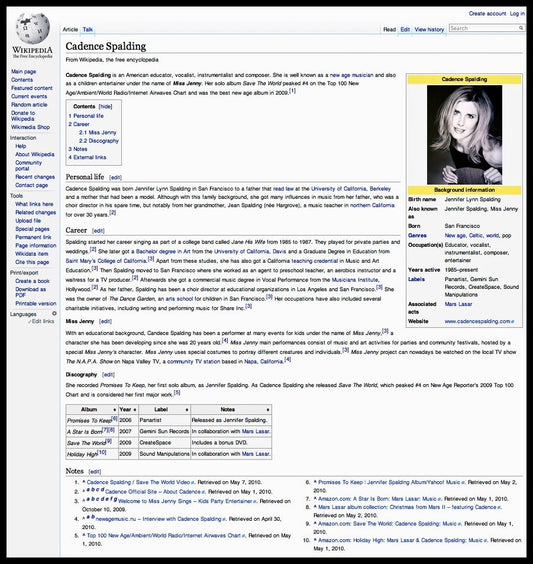Edit the Personal life section
Viewport: 533px width, 564px height.
115,178
